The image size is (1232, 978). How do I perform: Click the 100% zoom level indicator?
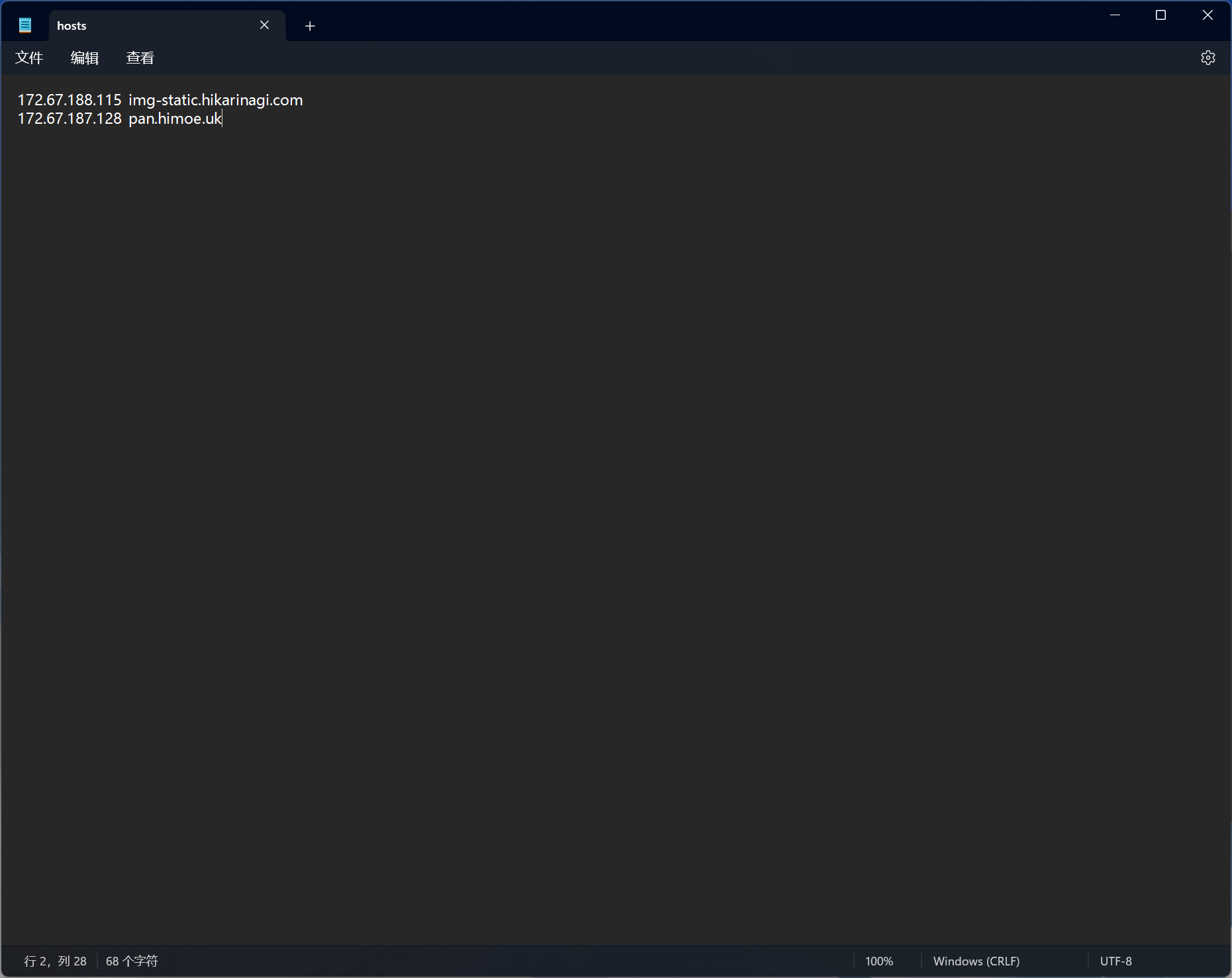(879, 961)
